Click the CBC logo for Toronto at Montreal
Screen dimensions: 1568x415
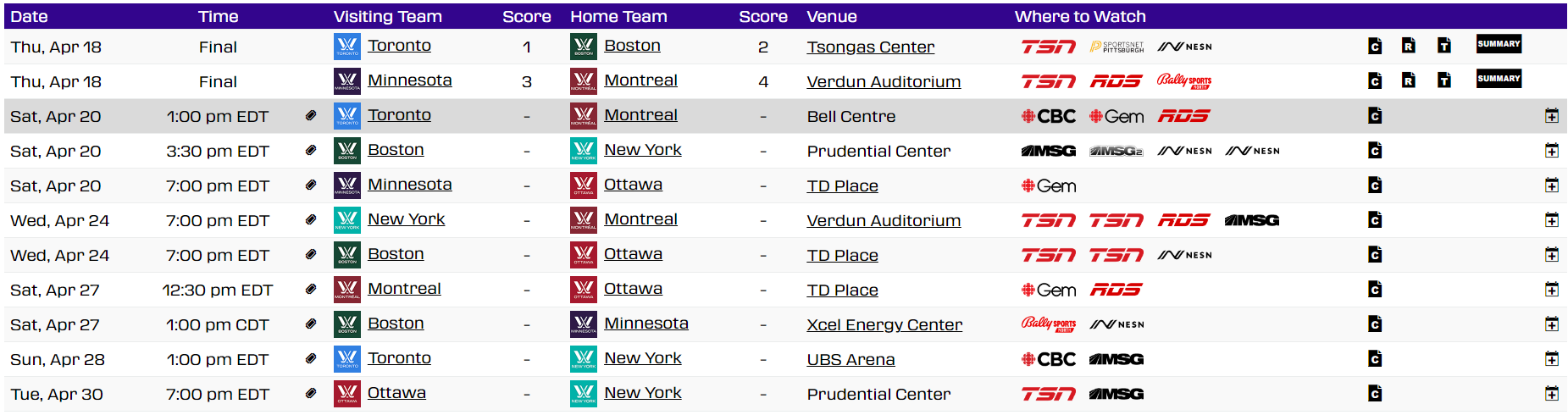point(1048,116)
